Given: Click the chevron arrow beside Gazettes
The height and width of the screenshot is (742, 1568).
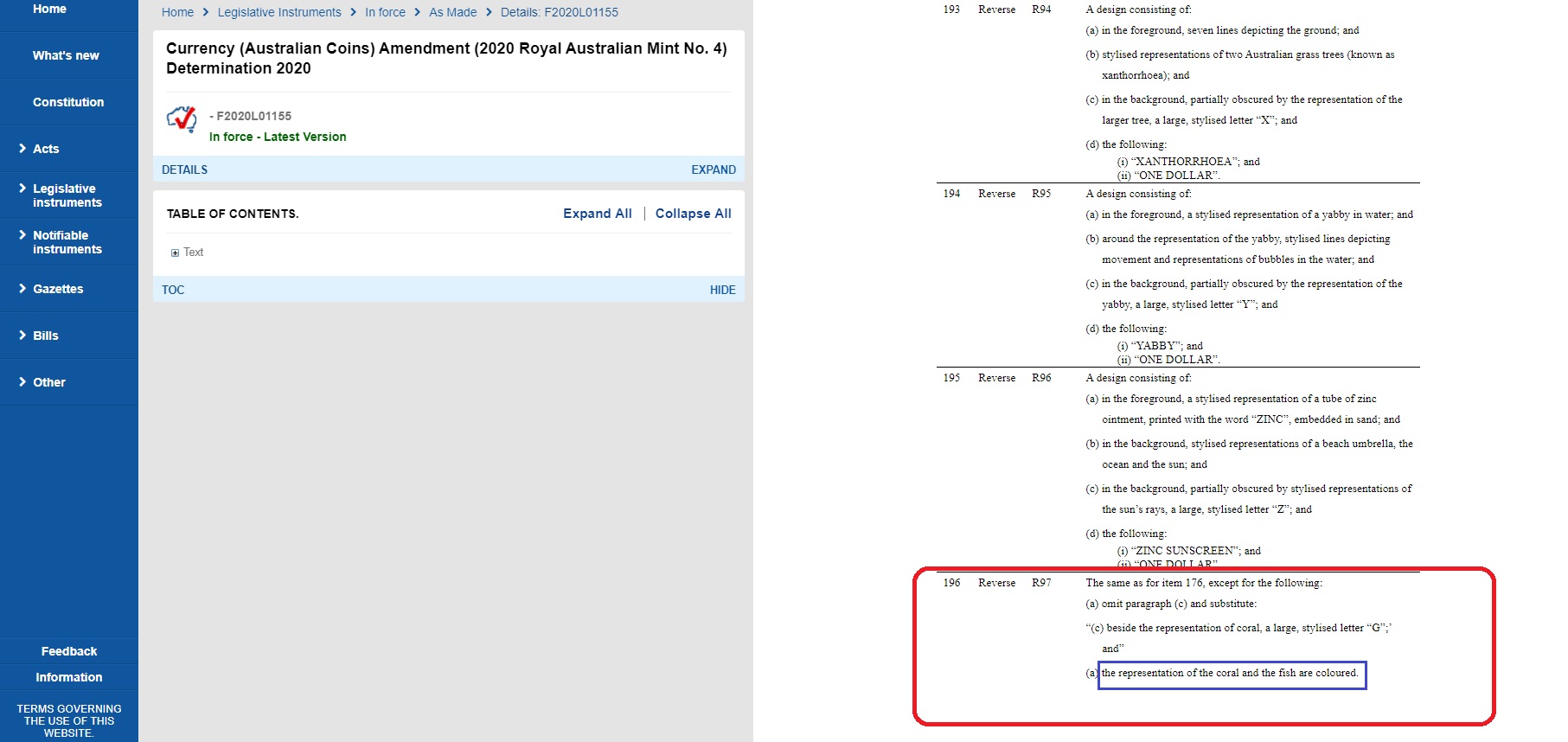Looking at the screenshot, I should point(22,289).
